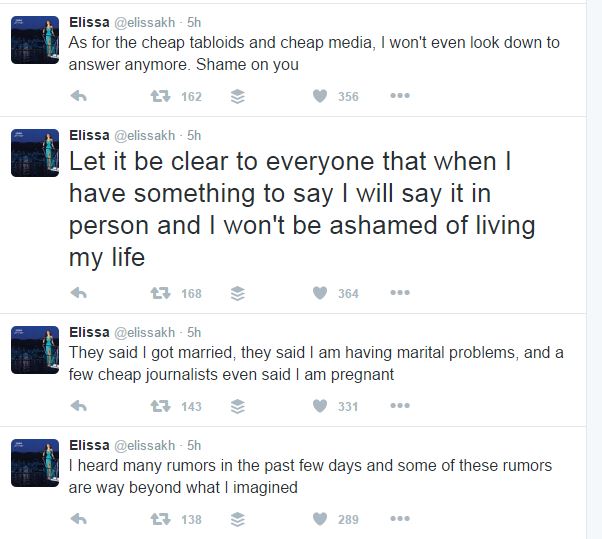Open Elissa's avatar on 'Let it be clear' tweet
Image resolution: width=602 pixels, height=539 pixels.
(35, 153)
